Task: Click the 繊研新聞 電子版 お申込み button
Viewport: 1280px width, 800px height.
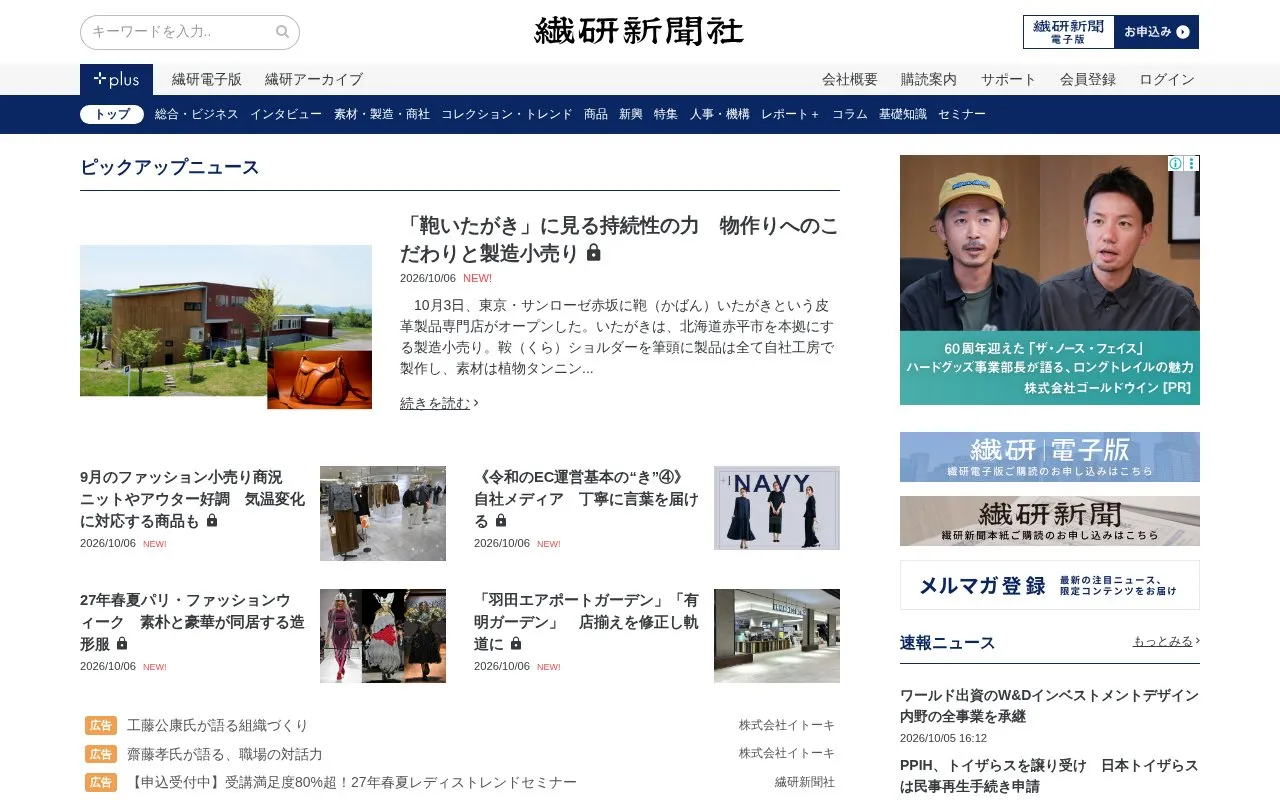Action: (1111, 32)
